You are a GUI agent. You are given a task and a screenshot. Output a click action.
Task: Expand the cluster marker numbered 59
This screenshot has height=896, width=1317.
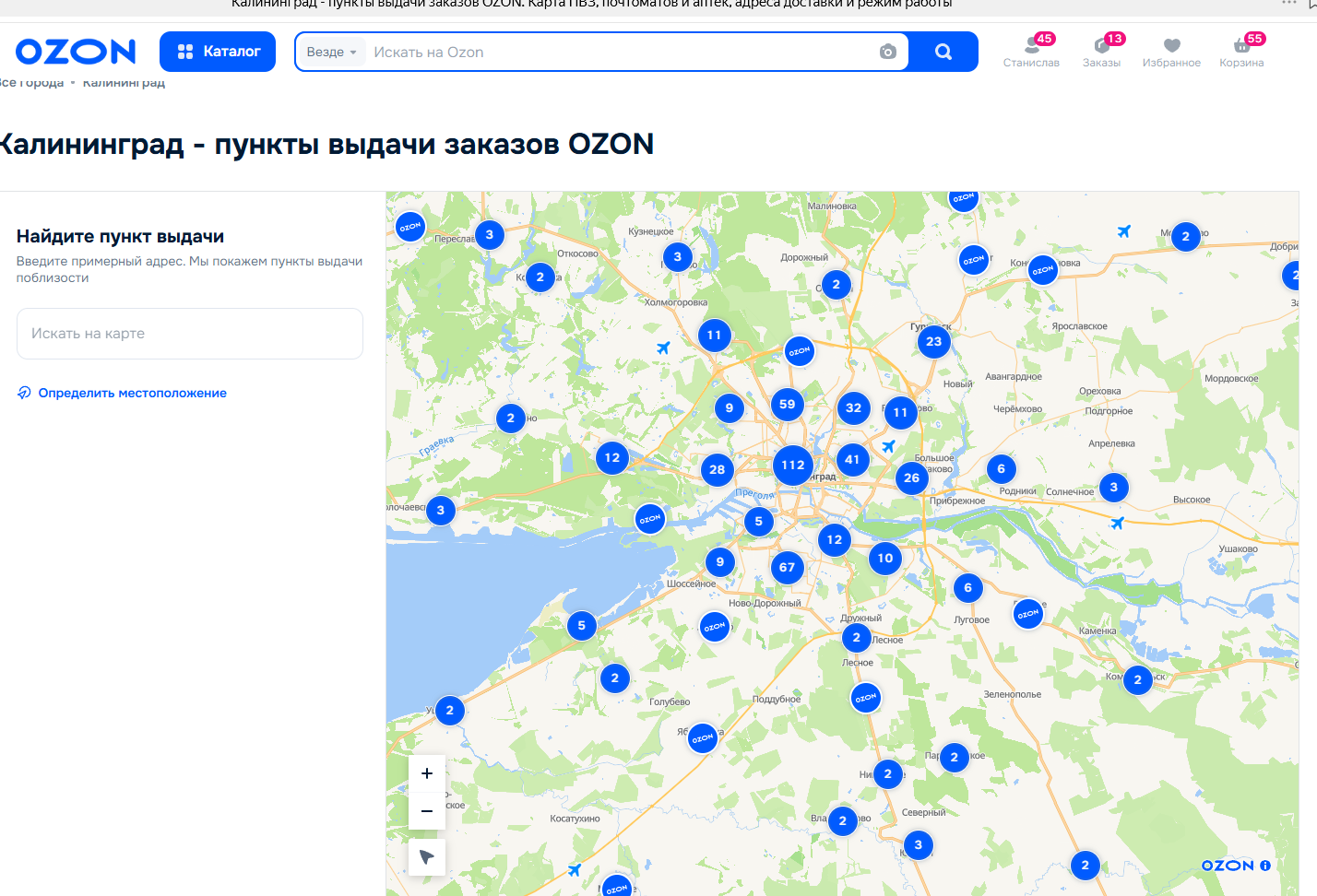[x=787, y=404]
